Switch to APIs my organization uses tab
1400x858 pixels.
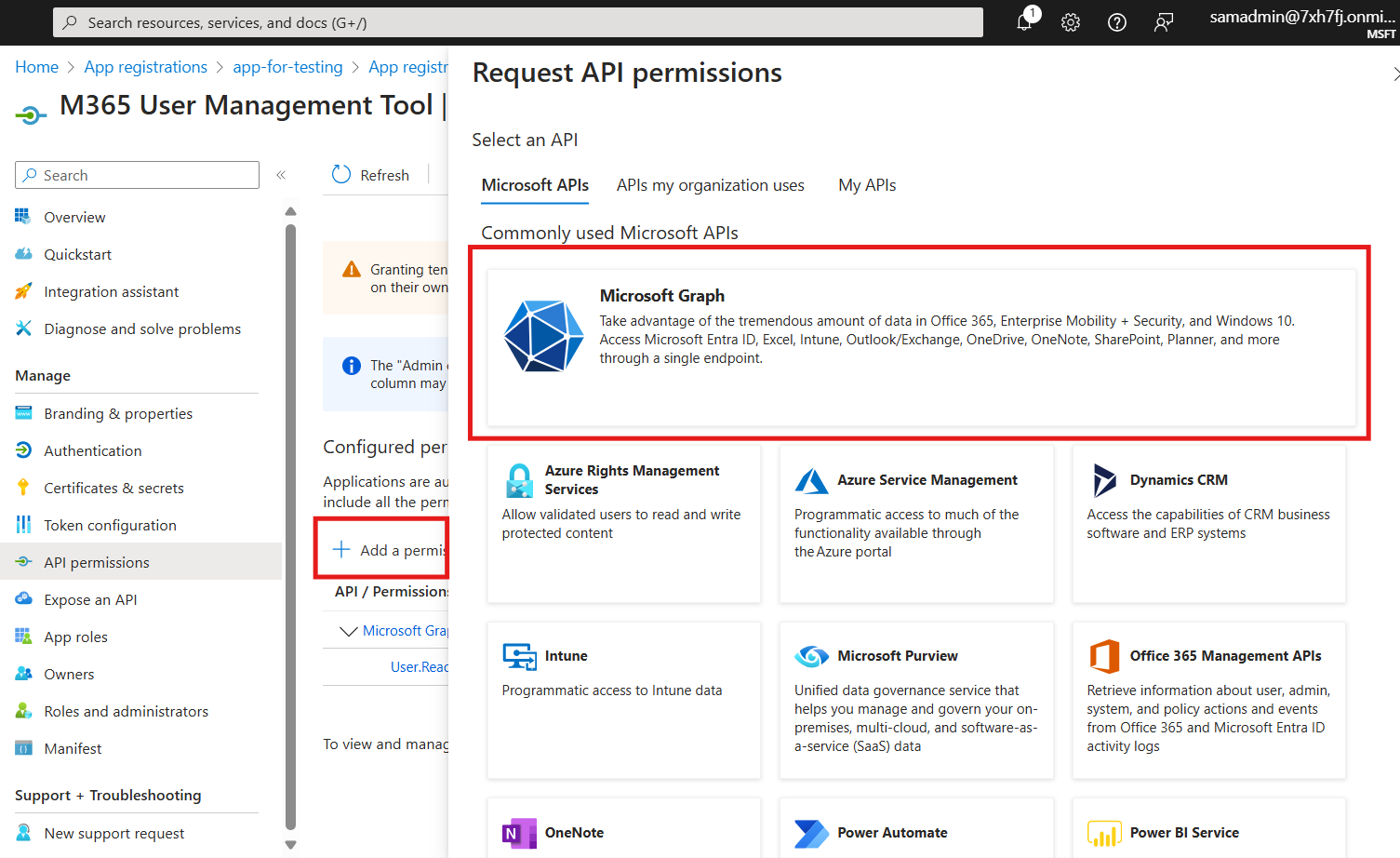711,185
